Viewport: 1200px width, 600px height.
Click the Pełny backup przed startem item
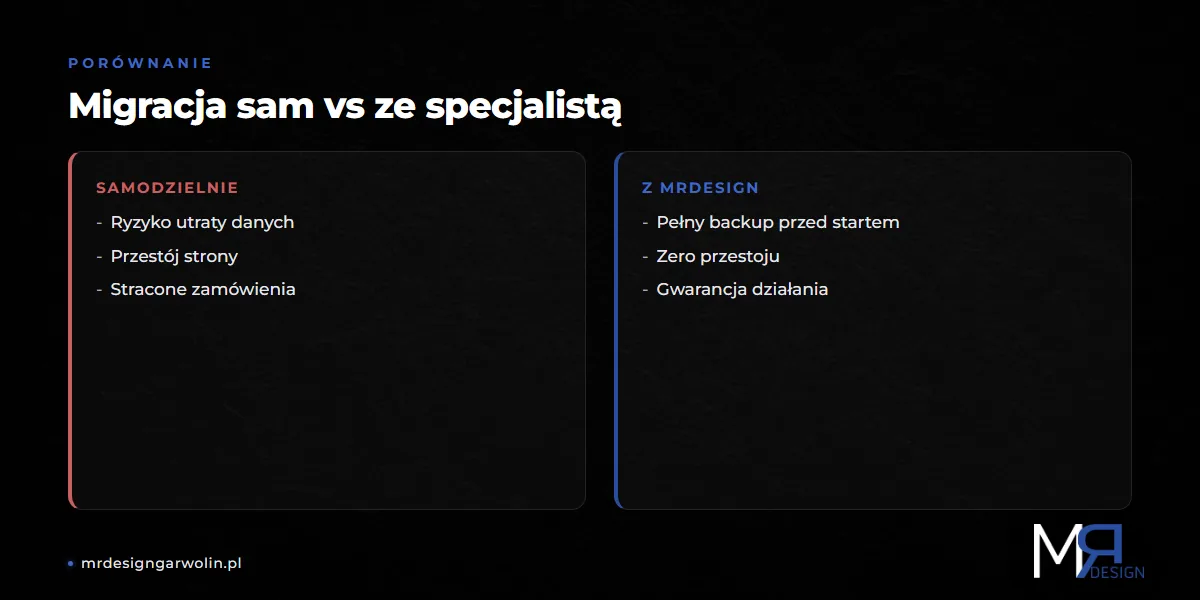778,223
